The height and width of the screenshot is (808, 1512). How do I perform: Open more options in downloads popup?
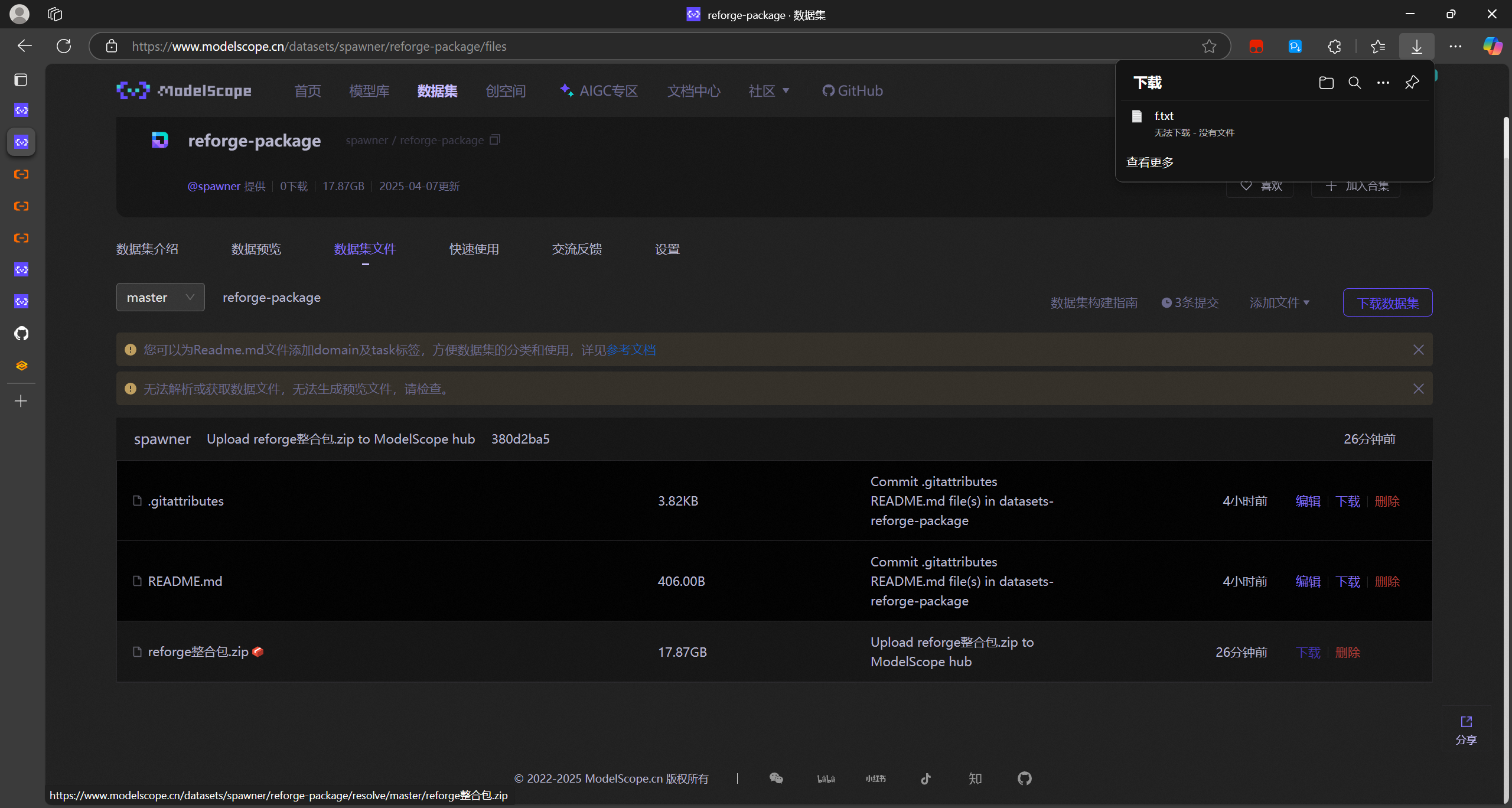[x=1383, y=83]
